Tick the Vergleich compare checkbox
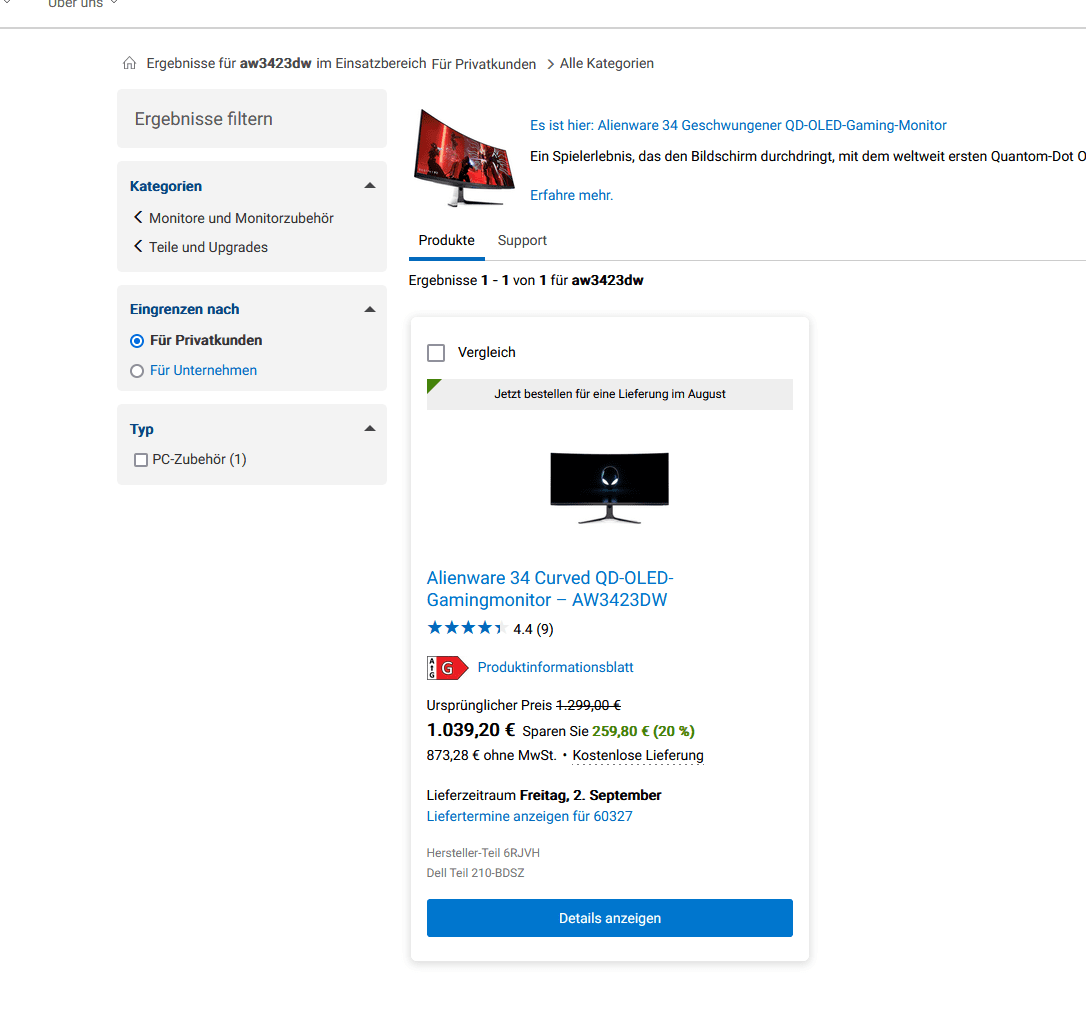 click(x=436, y=353)
